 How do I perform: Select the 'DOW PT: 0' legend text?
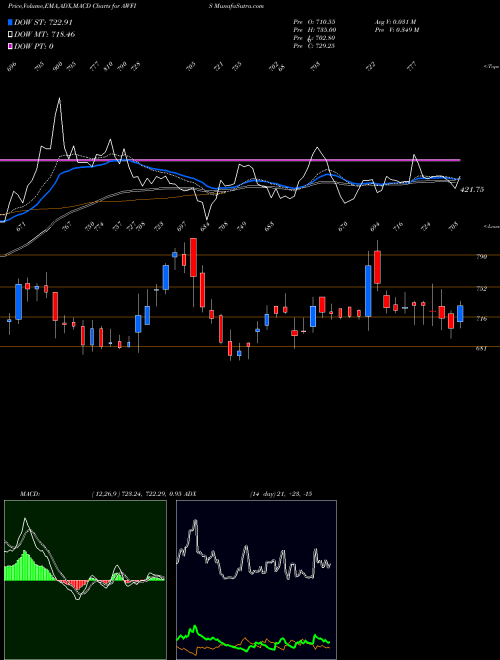pos(34,46)
